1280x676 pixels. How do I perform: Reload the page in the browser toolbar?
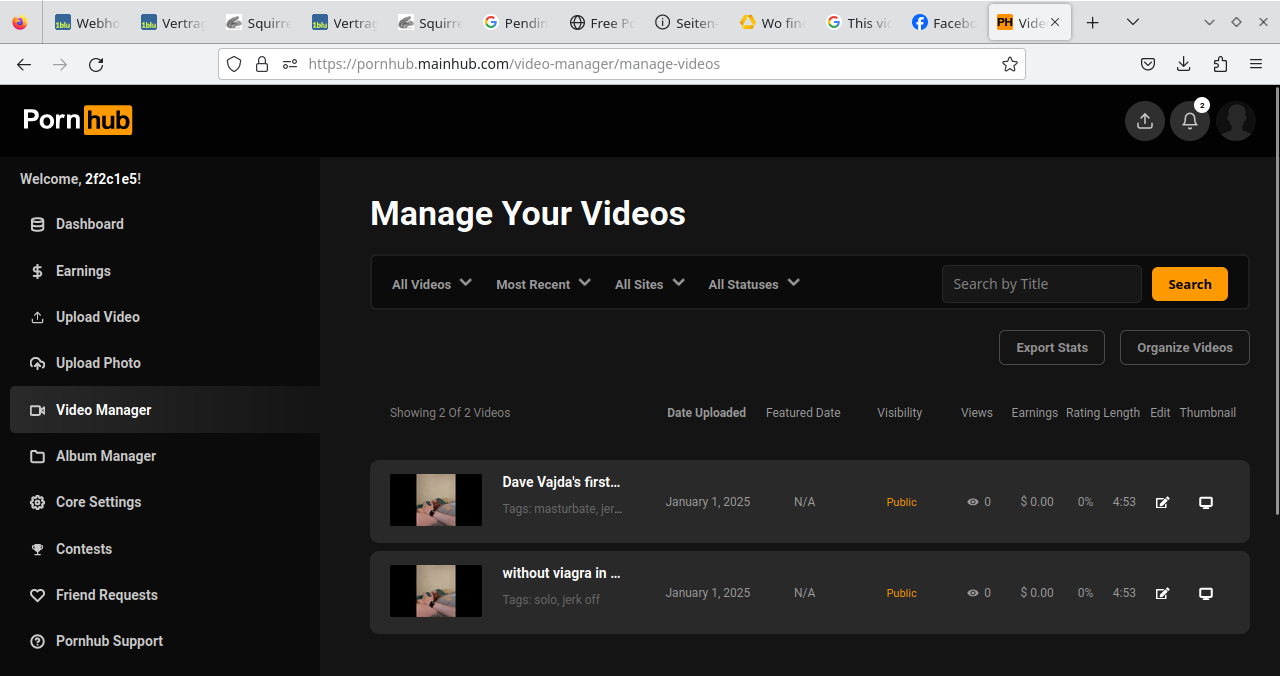click(96, 64)
